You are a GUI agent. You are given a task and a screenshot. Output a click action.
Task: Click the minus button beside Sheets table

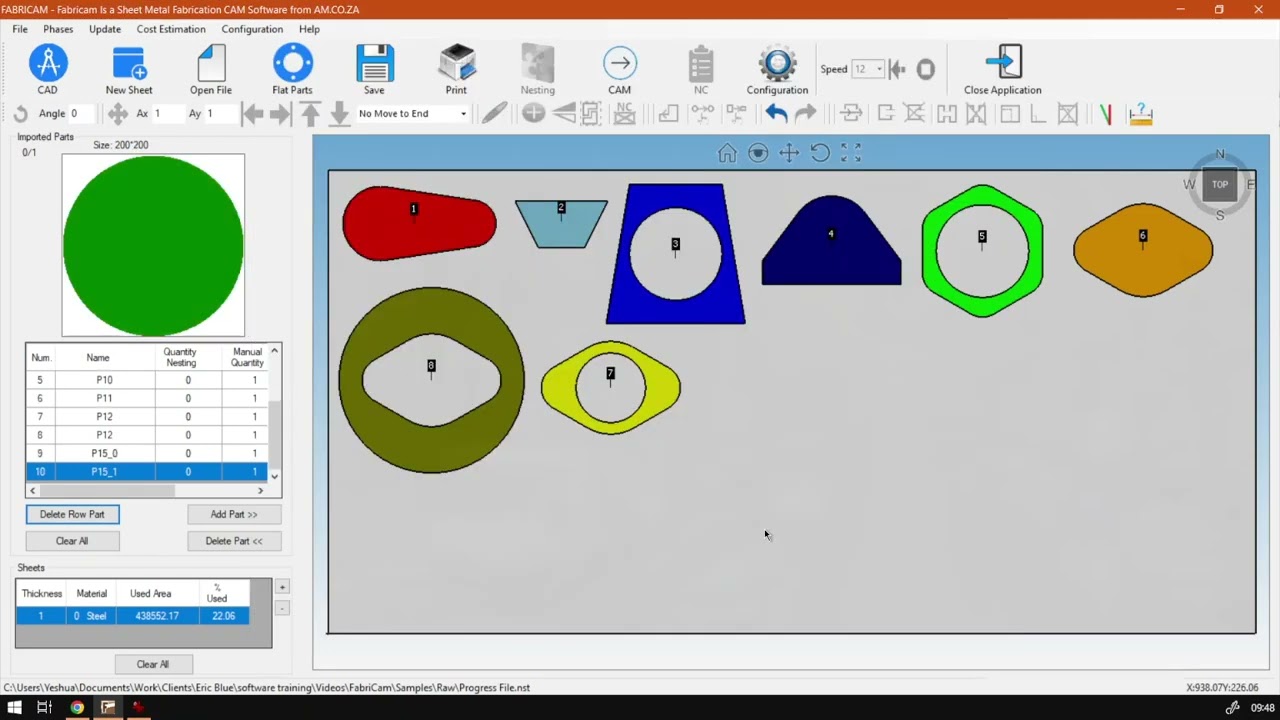[x=282, y=608]
